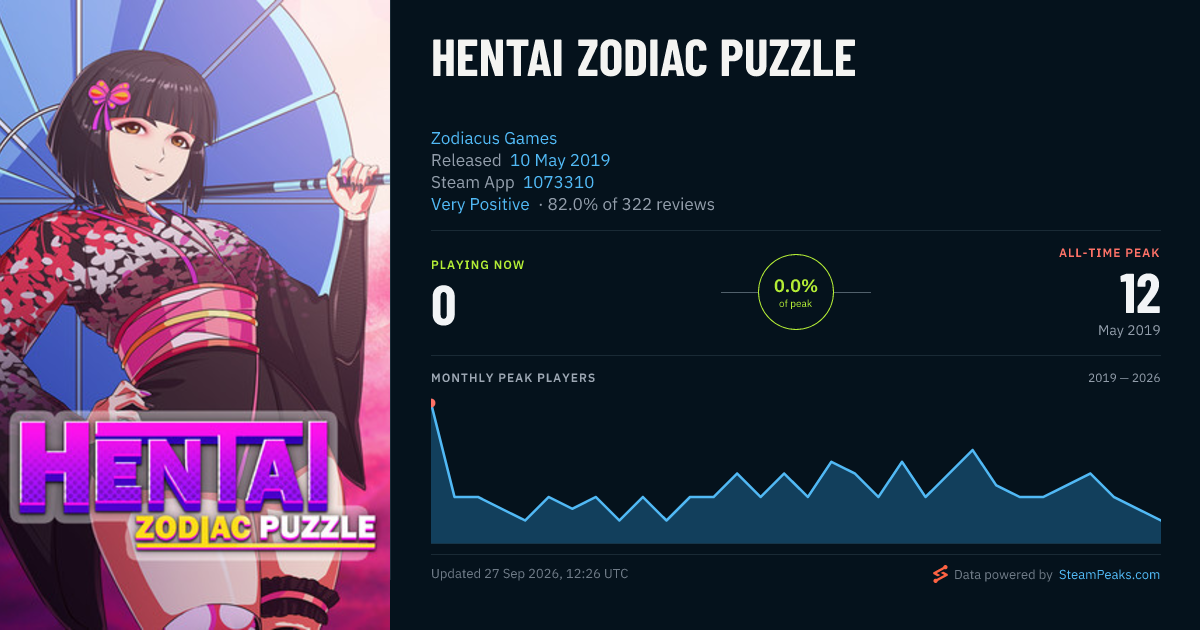Click the May 2019 peak date label
This screenshot has height=630, width=1200.
[x=1129, y=330]
